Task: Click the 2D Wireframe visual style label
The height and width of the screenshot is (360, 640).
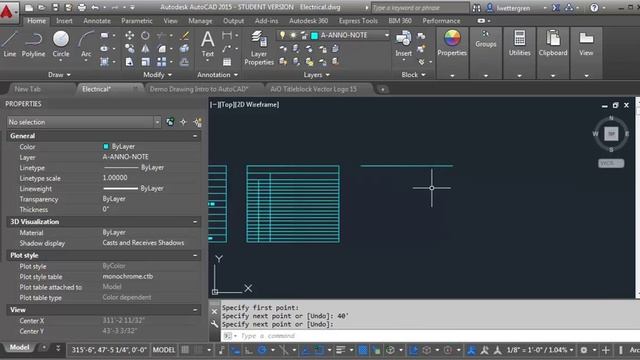Action: pyautogui.click(x=257, y=104)
